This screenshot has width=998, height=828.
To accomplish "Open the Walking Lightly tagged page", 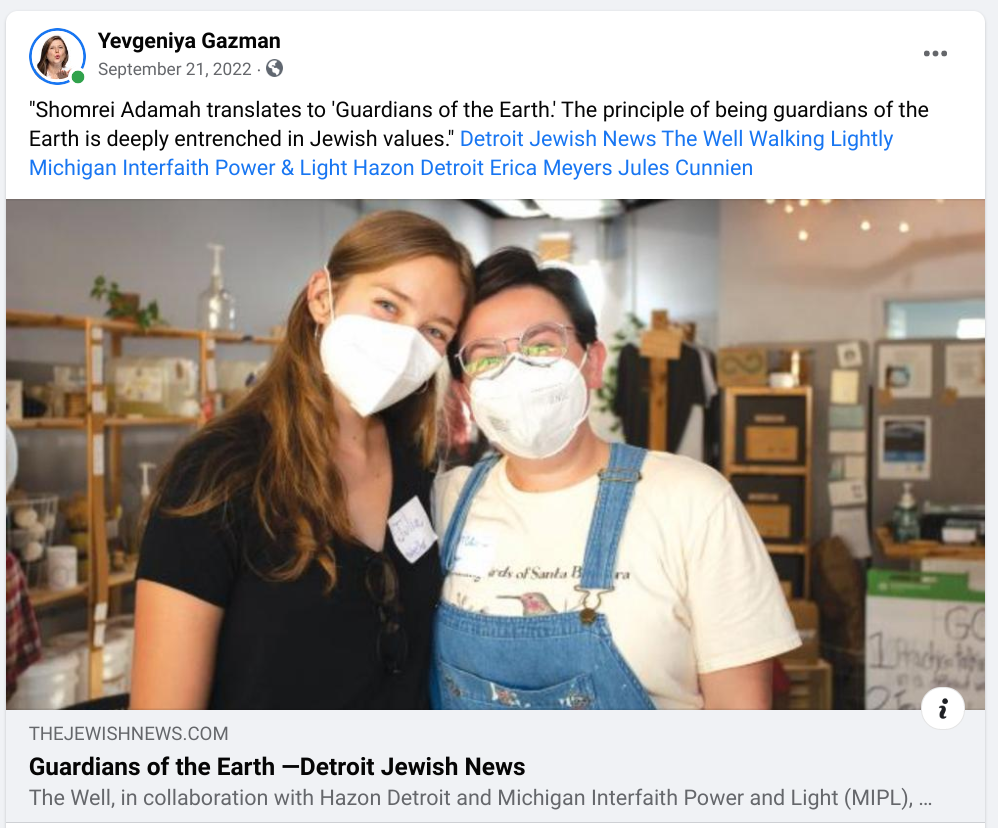I will pyautogui.click(x=821, y=139).
